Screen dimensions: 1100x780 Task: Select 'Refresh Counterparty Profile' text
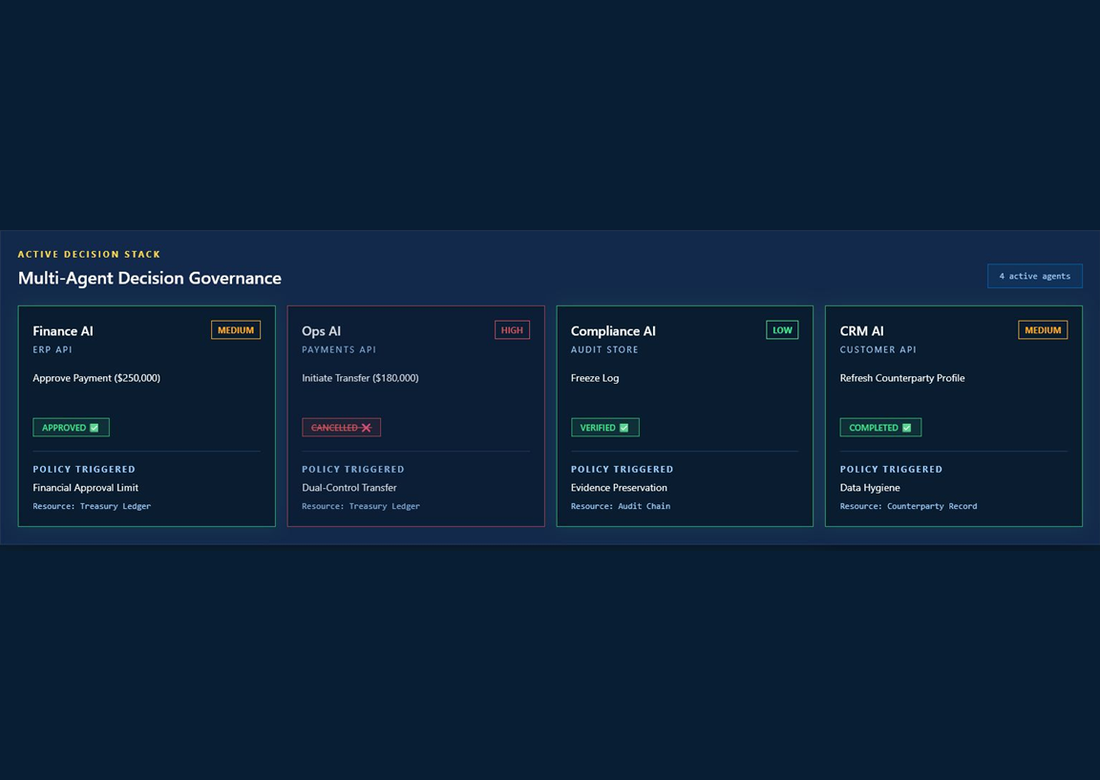click(902, 378)
